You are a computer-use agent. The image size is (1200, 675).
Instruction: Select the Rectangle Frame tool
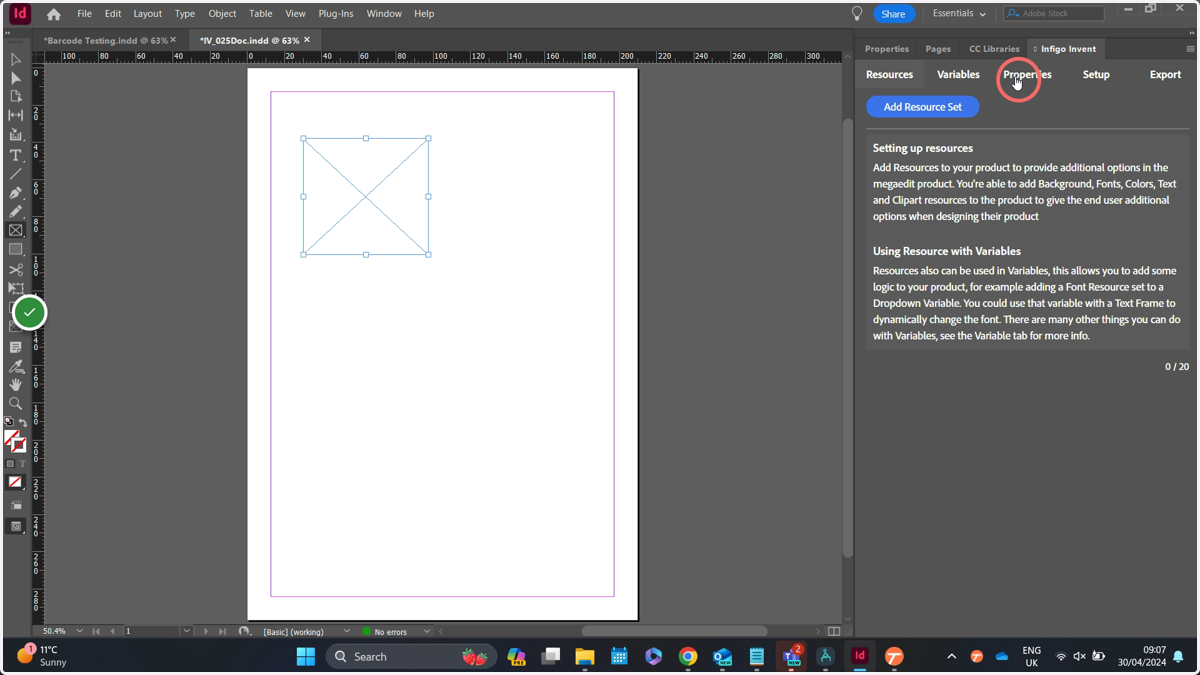[15, 231]
